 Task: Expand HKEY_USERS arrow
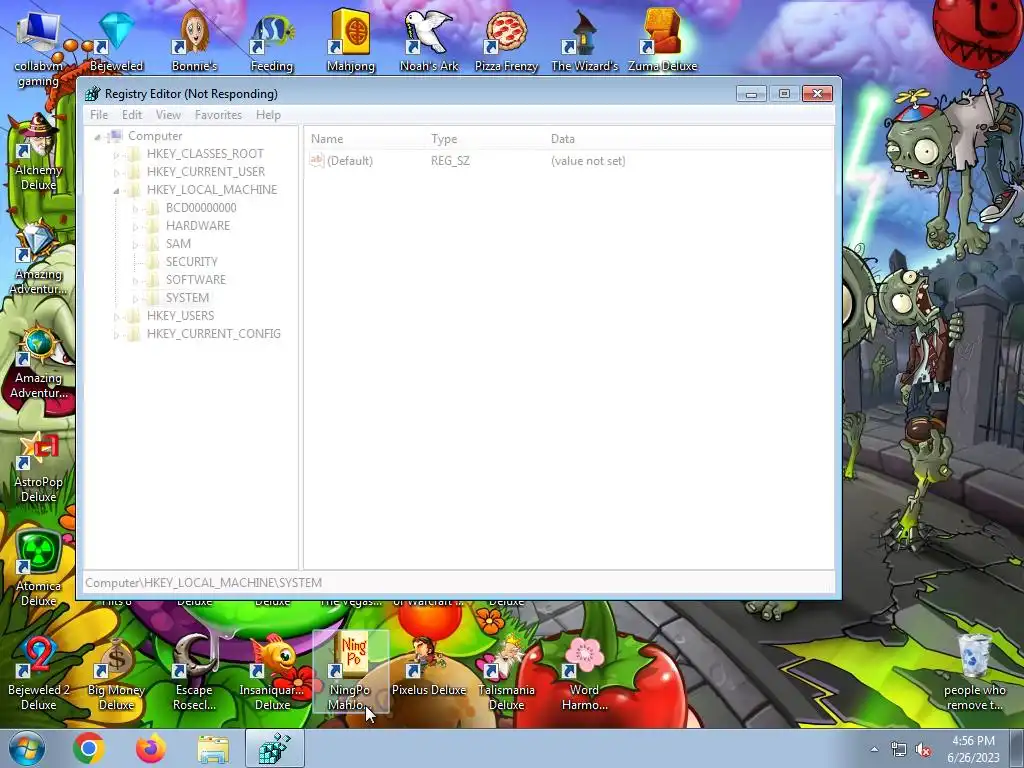pos(116,316)
